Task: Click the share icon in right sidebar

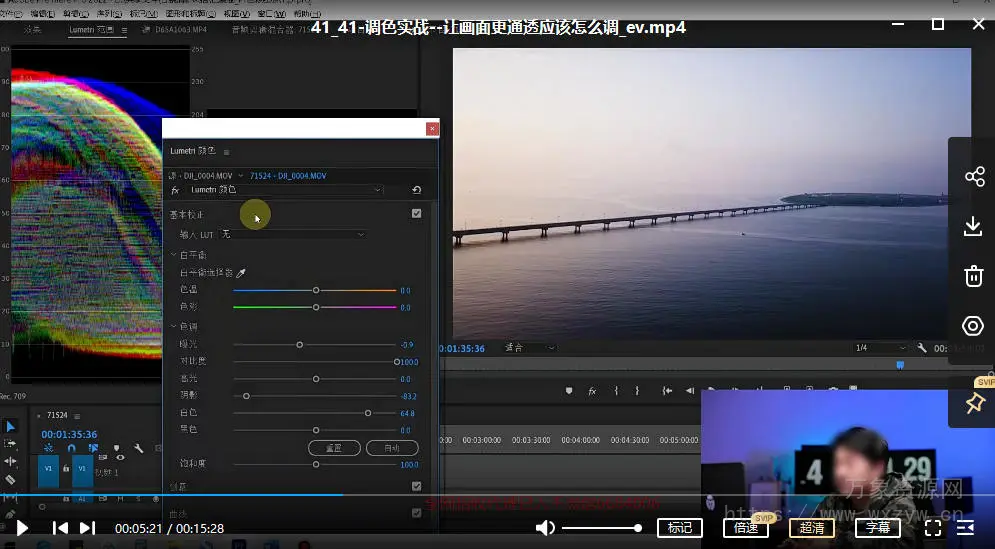Action: (x=974, y=177)
